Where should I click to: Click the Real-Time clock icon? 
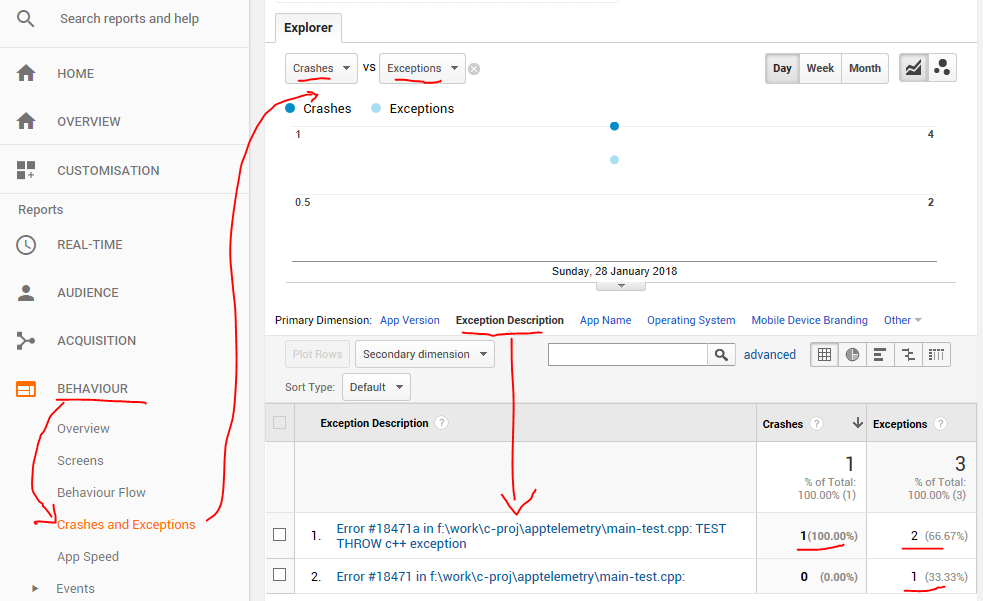click(x=26, y=244)
